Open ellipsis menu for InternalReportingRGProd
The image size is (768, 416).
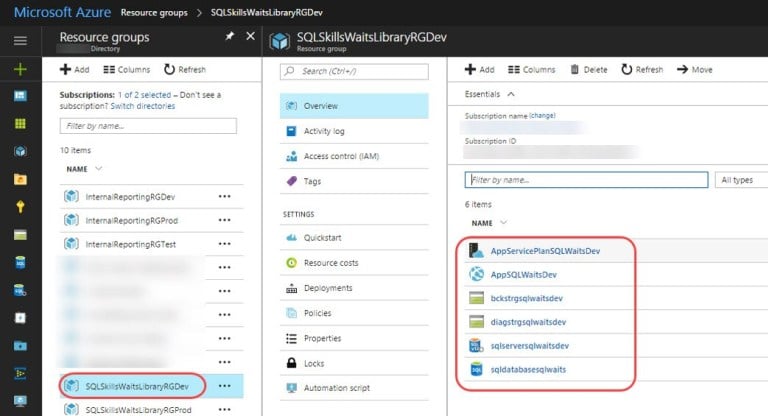click(224, 220)
